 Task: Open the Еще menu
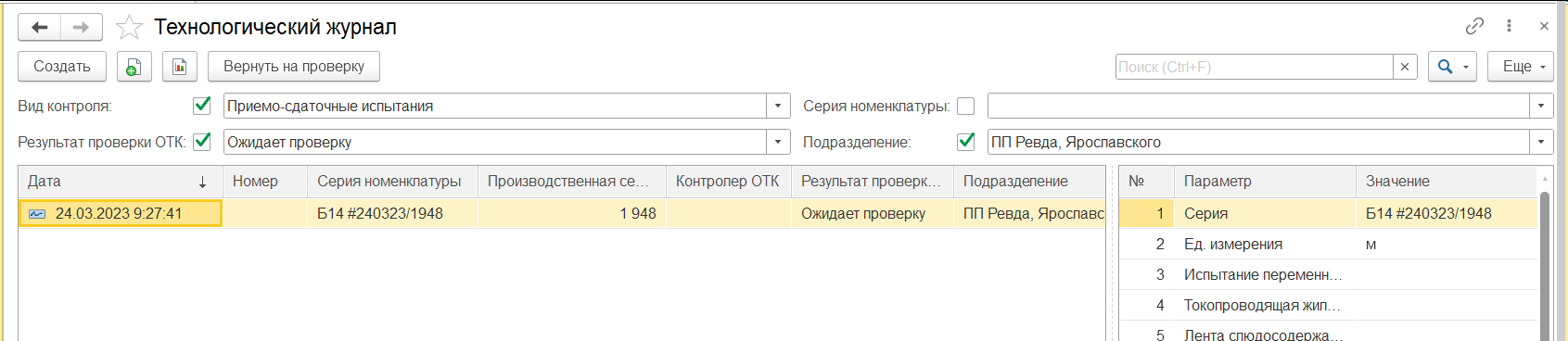click(1521, 67)
